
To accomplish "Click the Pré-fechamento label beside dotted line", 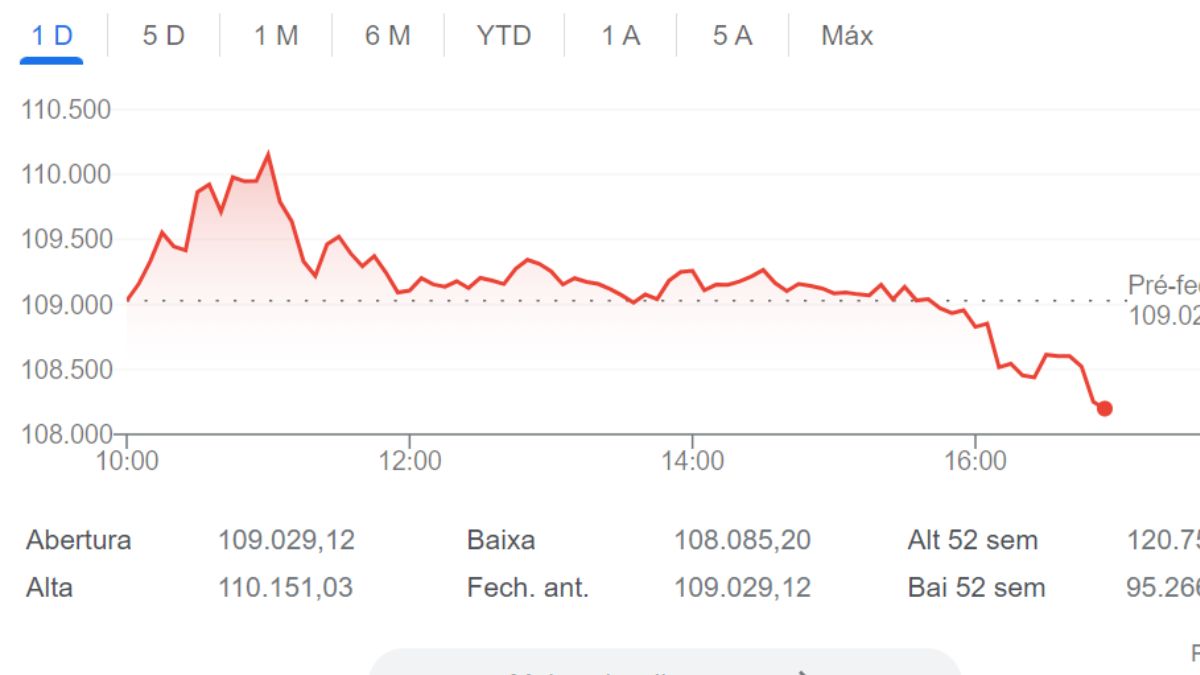I will click(x=1163, y=285).
